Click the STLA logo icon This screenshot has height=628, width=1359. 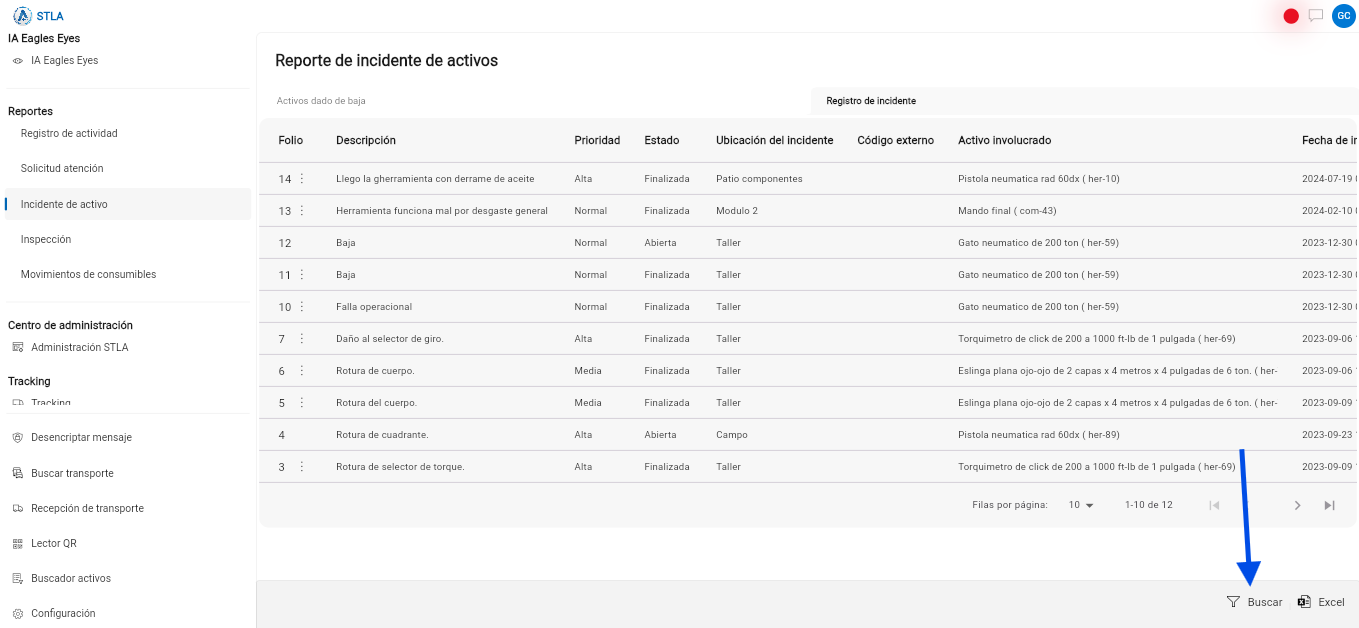(x=22, y=16)
